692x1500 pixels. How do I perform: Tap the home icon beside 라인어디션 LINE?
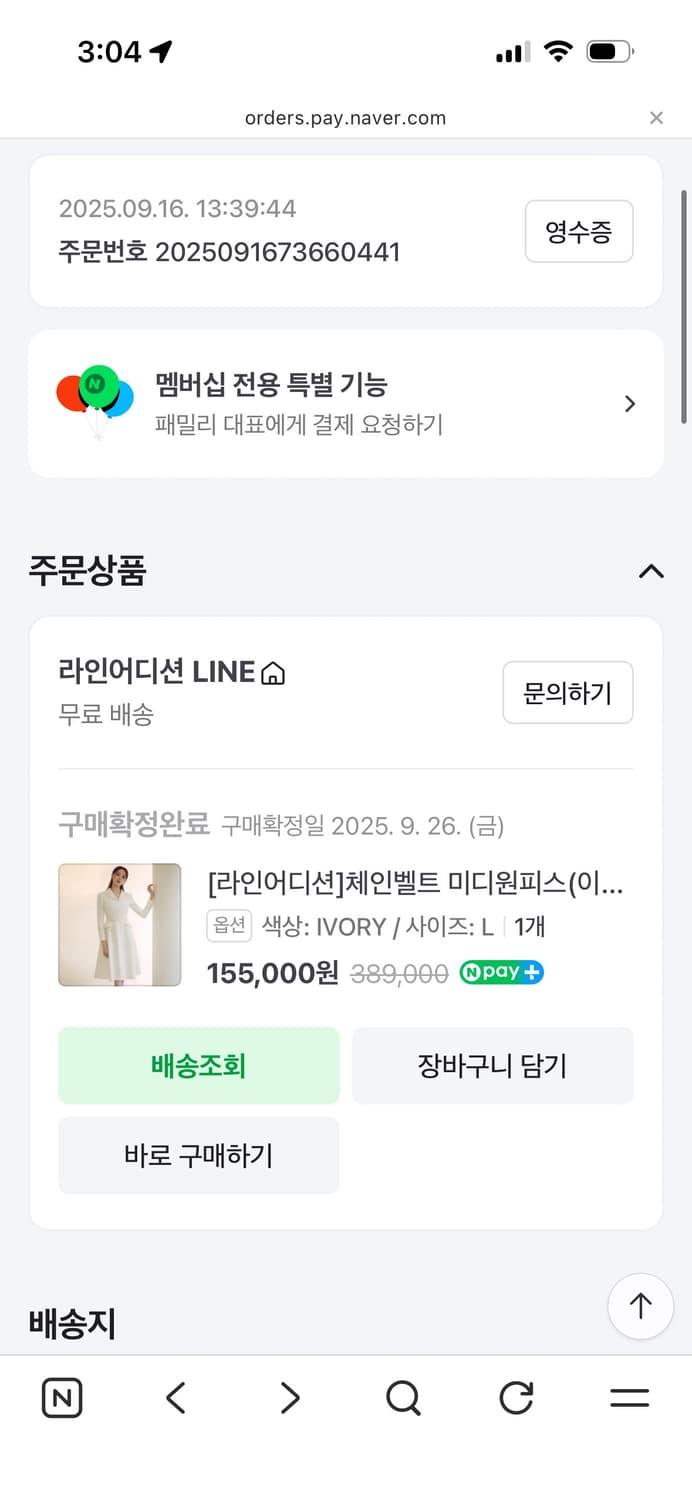click(275, 672)
